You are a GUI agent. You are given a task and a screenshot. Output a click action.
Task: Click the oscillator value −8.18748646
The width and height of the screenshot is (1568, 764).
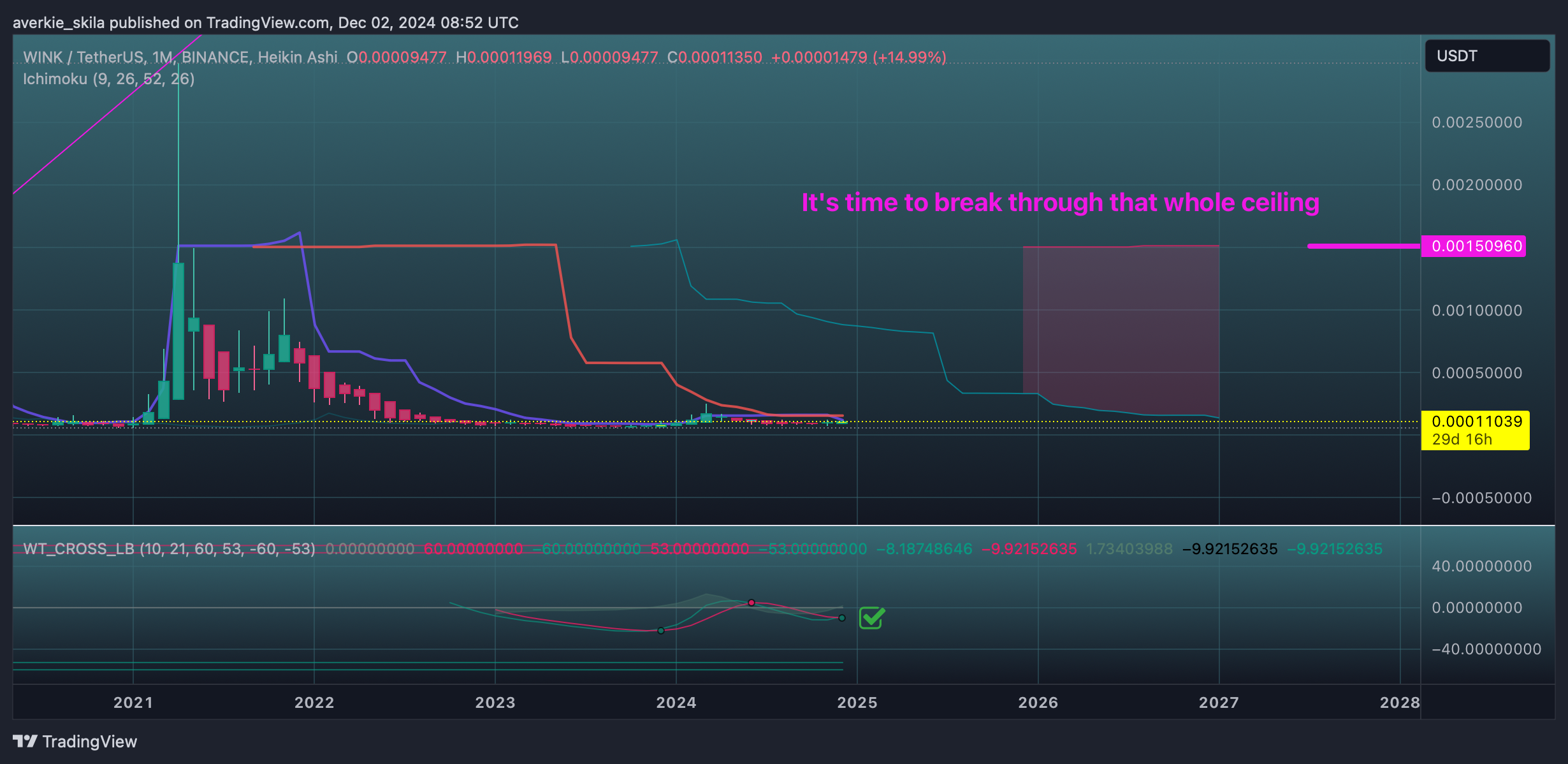pyautogui.click(x=924, y=549)
